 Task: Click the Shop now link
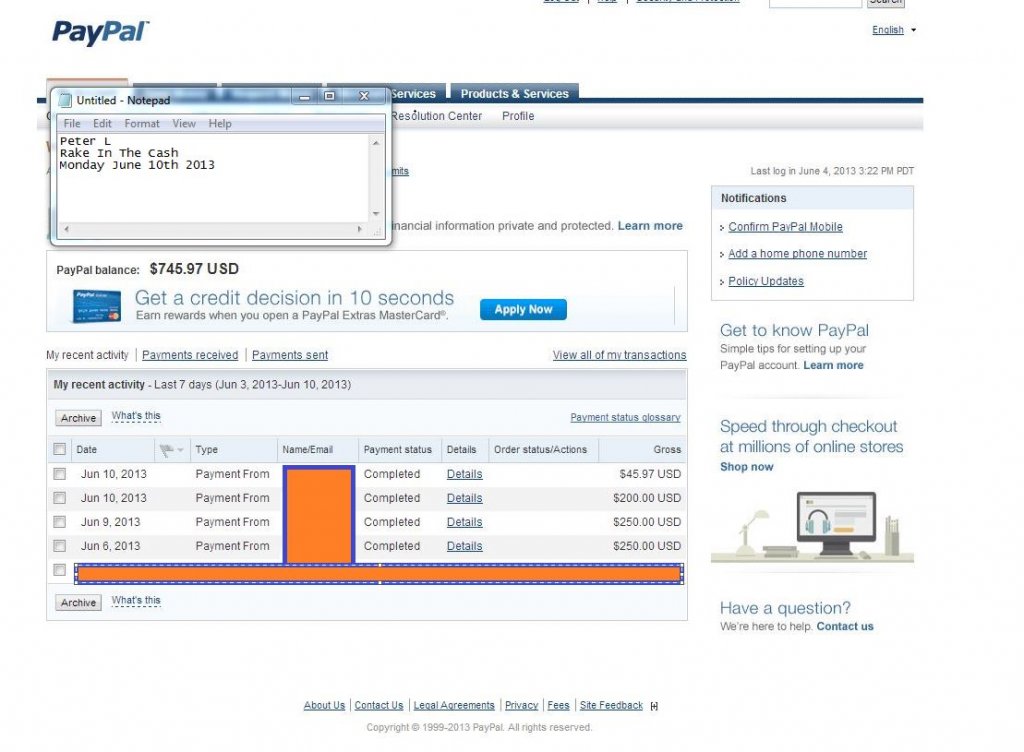click(746, 467)
